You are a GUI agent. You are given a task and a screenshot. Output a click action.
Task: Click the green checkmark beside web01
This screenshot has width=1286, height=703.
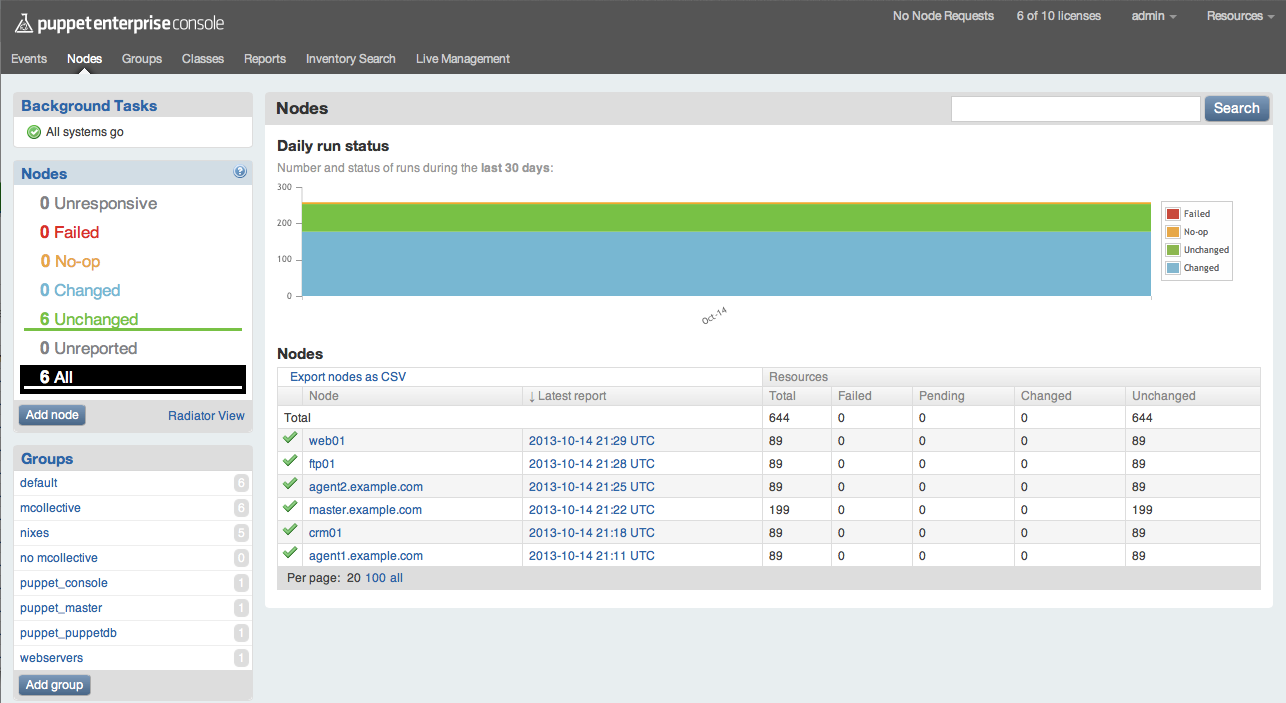[290, 438]
